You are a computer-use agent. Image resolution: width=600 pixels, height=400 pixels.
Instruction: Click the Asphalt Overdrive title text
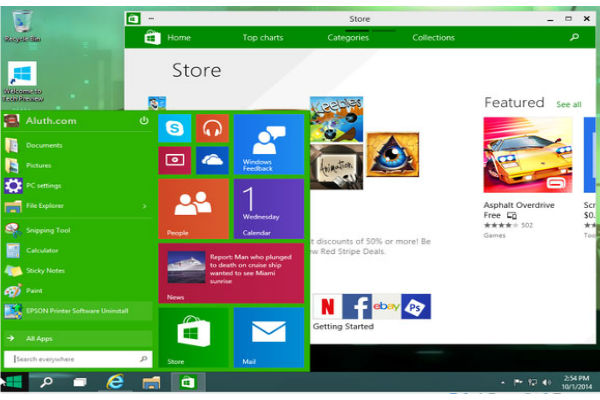coord(519,205)
